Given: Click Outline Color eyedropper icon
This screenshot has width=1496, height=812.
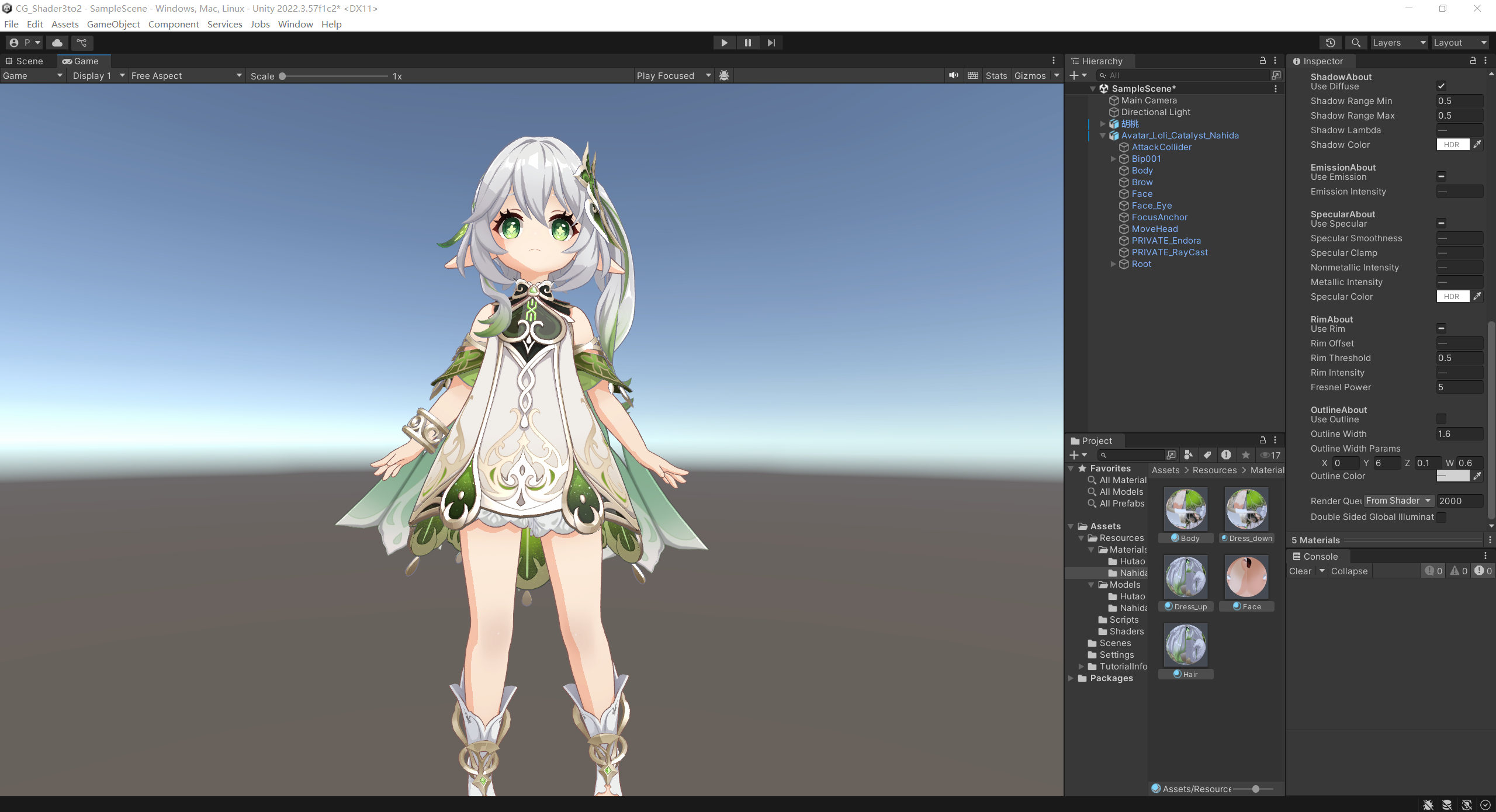Looking at the screenshot, I should 1477,476.
